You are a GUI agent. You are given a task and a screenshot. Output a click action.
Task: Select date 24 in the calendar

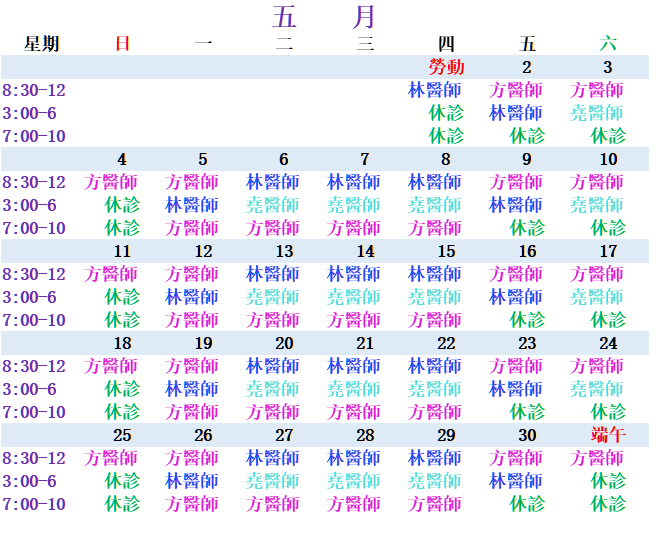[608, 343]
